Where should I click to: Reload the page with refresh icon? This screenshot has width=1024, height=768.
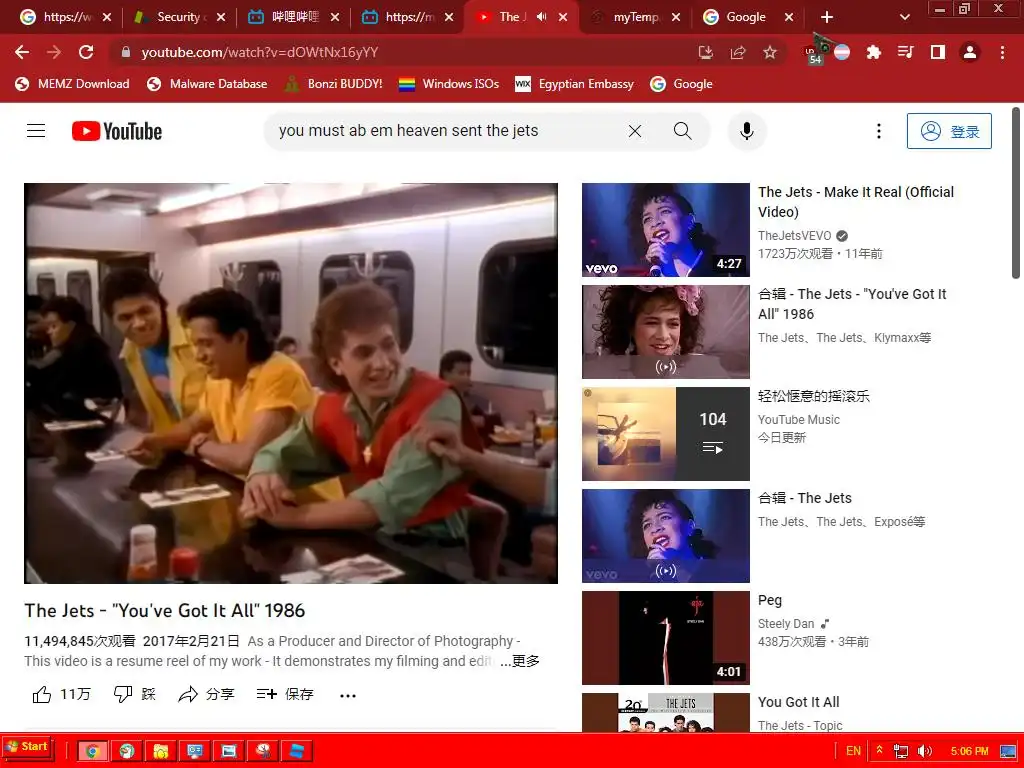pos(86,52)
